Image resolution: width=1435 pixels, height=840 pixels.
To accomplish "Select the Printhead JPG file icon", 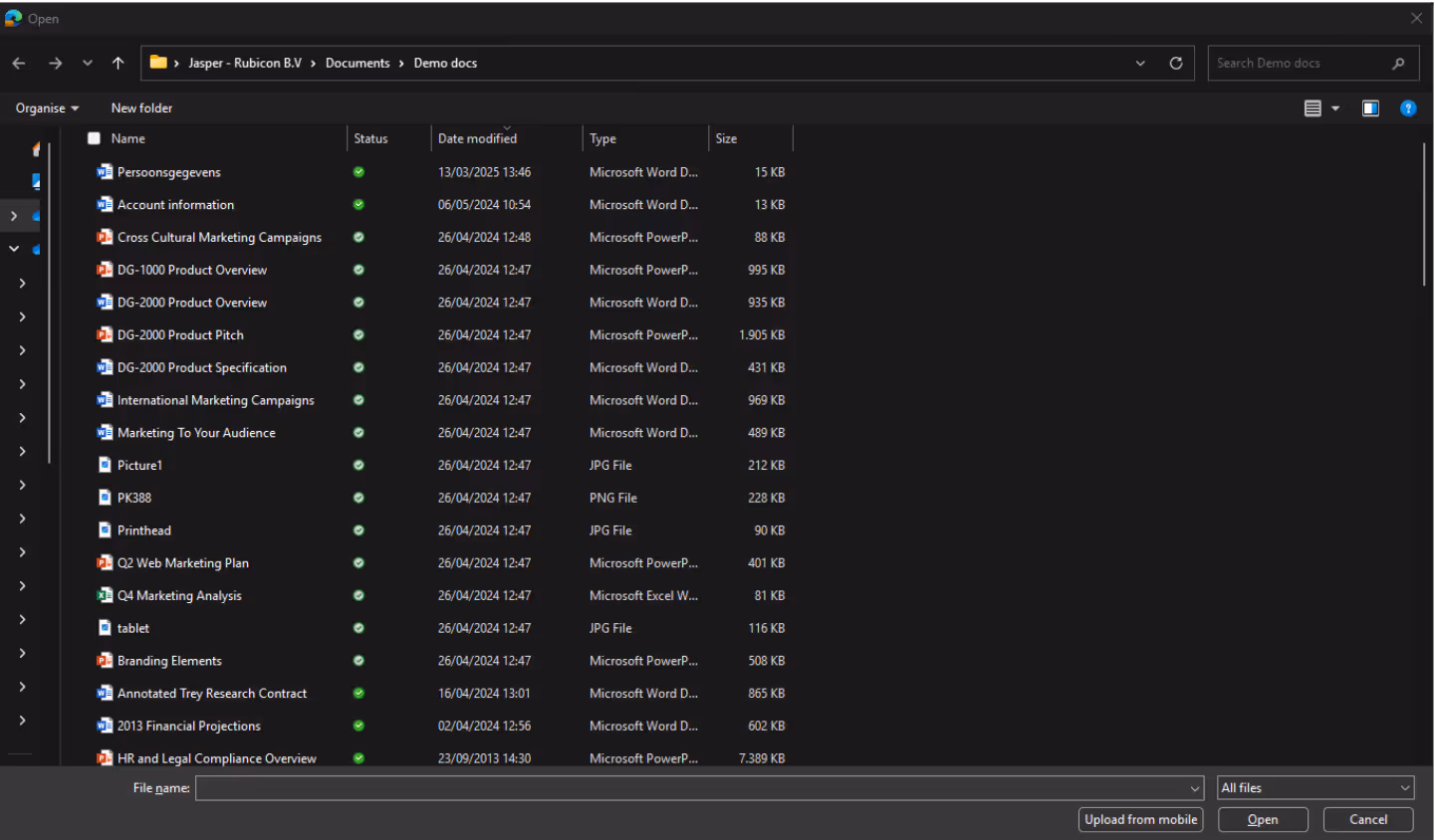I will point(105,530).
